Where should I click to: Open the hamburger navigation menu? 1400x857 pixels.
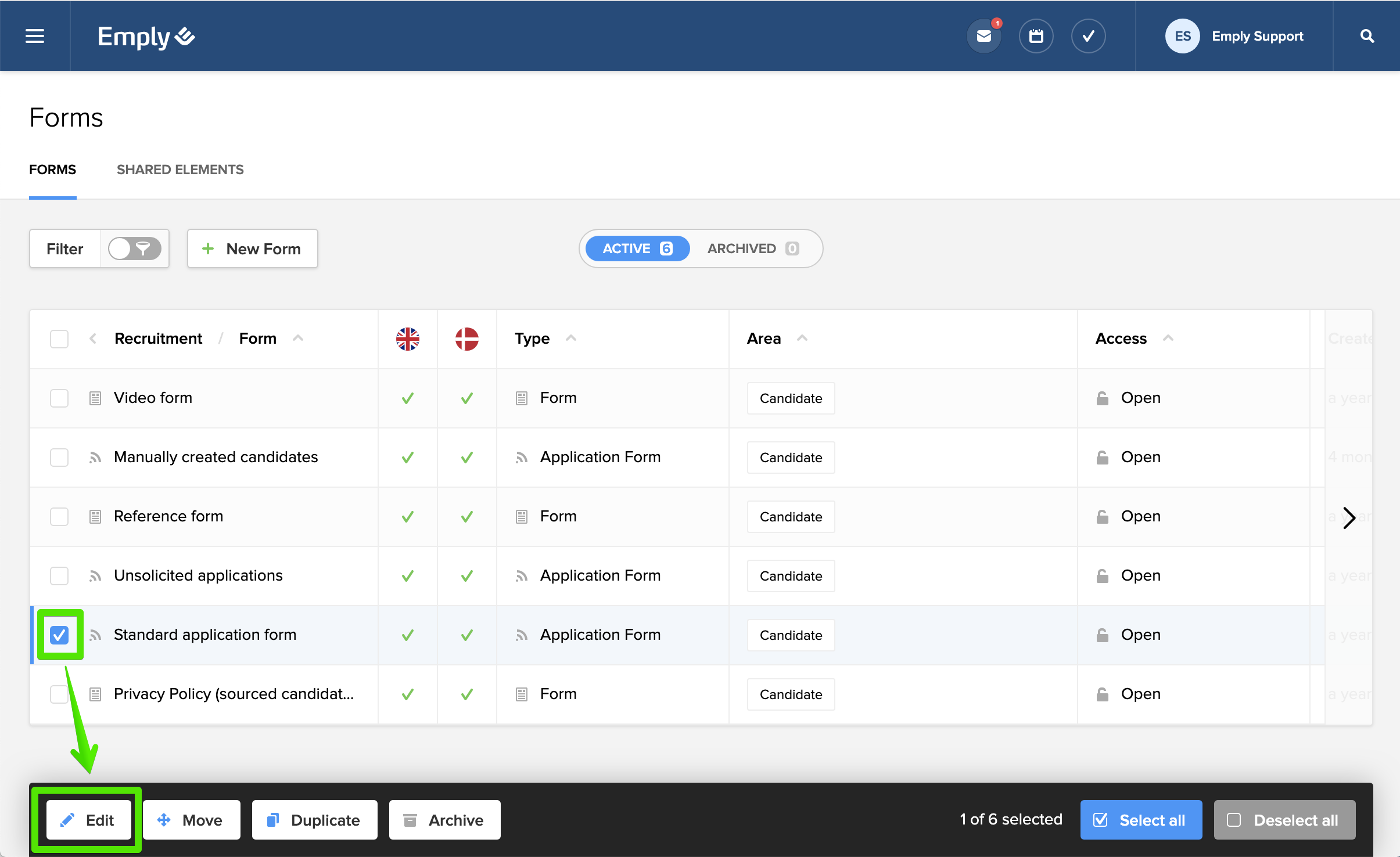coord(35,36)
